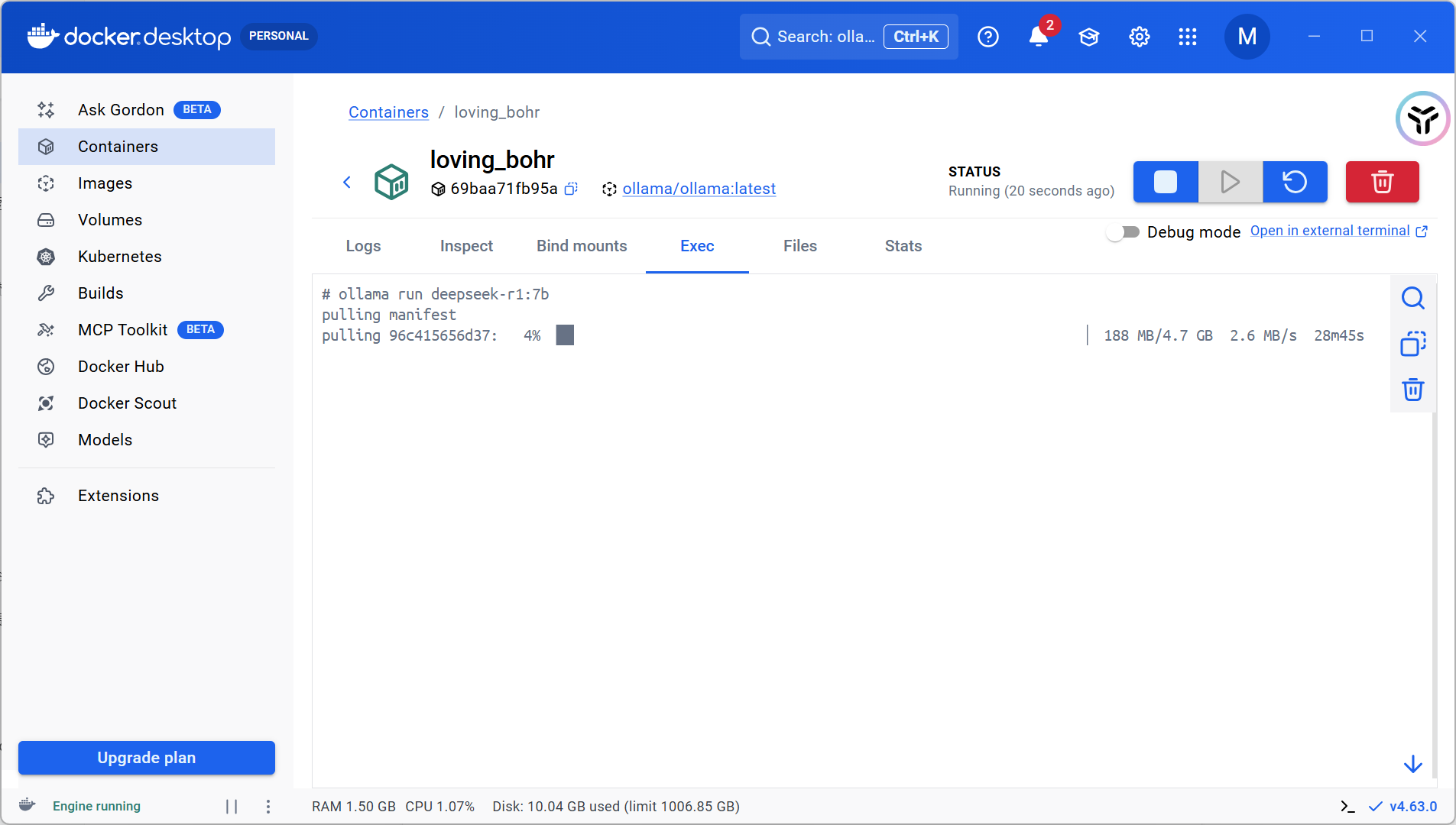Click the Disk usage status entry
Image resolution: width=1456 pixels, height=825 pixels.
[x=616, y=807]
